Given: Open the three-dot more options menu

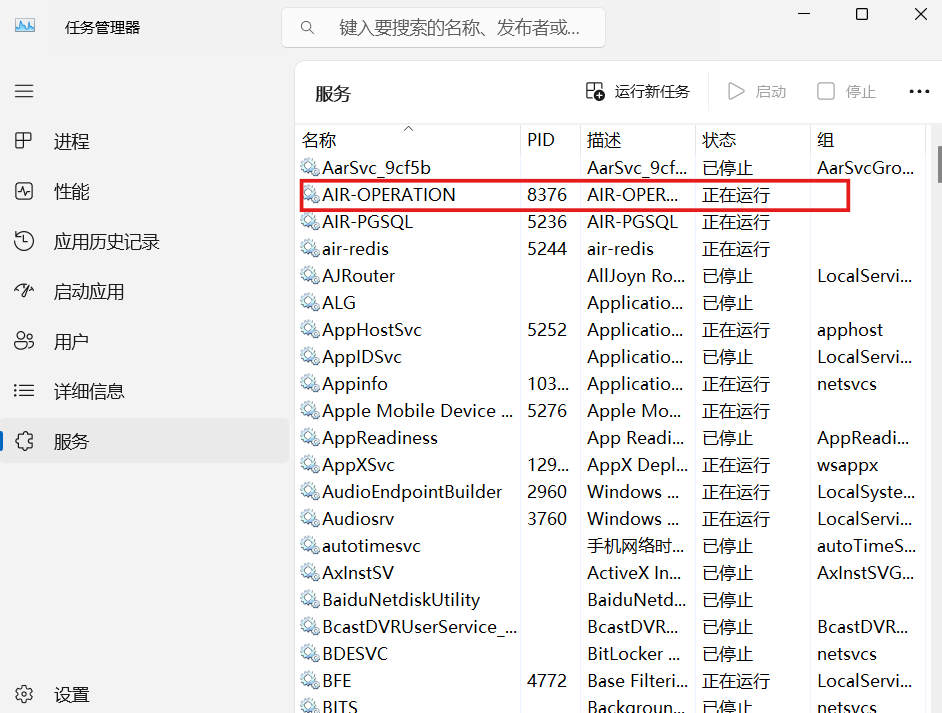Looking at the screenshot, I should (919, 90).
